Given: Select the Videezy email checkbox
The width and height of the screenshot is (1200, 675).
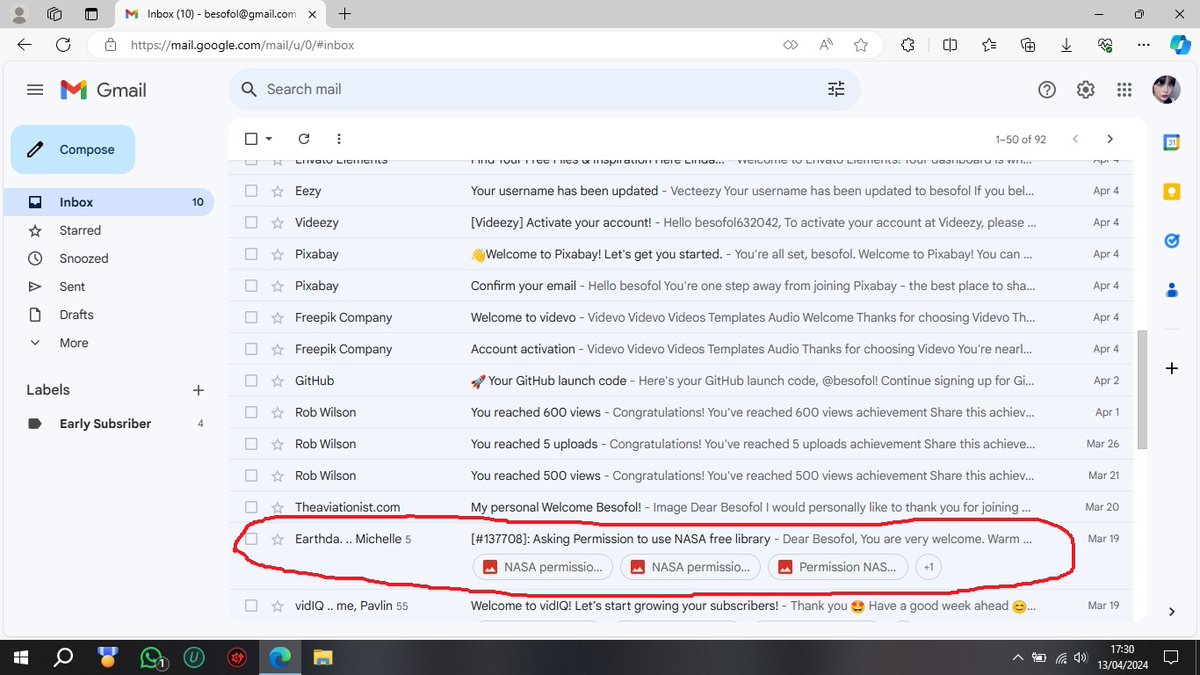Looking at the screenshot, I should [251, 222].
